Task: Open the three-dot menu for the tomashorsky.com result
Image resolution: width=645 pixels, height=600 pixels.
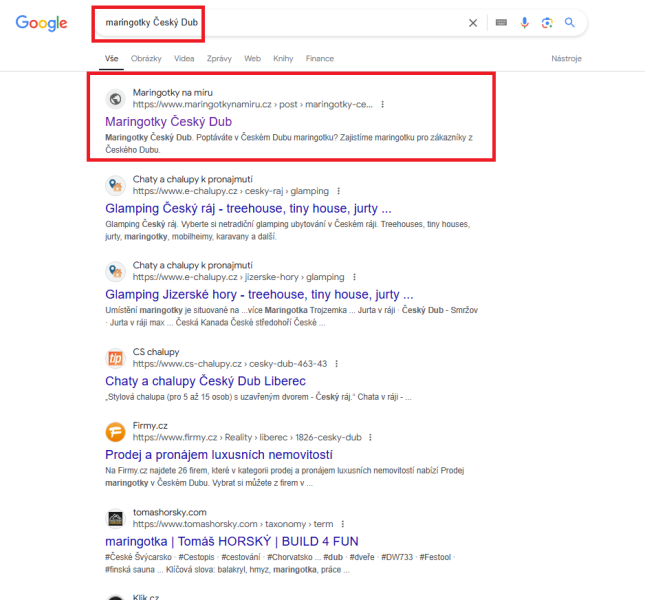Action: coord(343,524)
